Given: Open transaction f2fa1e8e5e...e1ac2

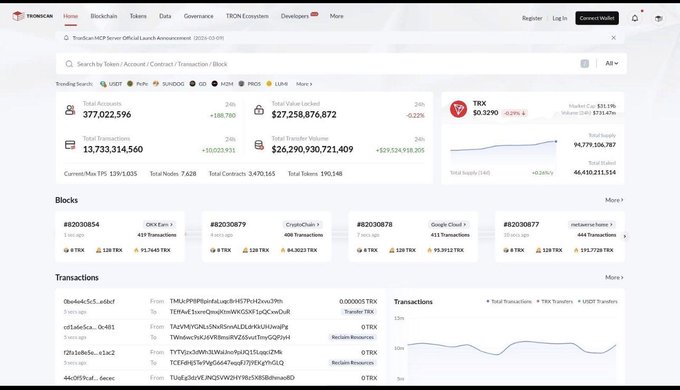Looking at the screenshot, I should (89, 353).
